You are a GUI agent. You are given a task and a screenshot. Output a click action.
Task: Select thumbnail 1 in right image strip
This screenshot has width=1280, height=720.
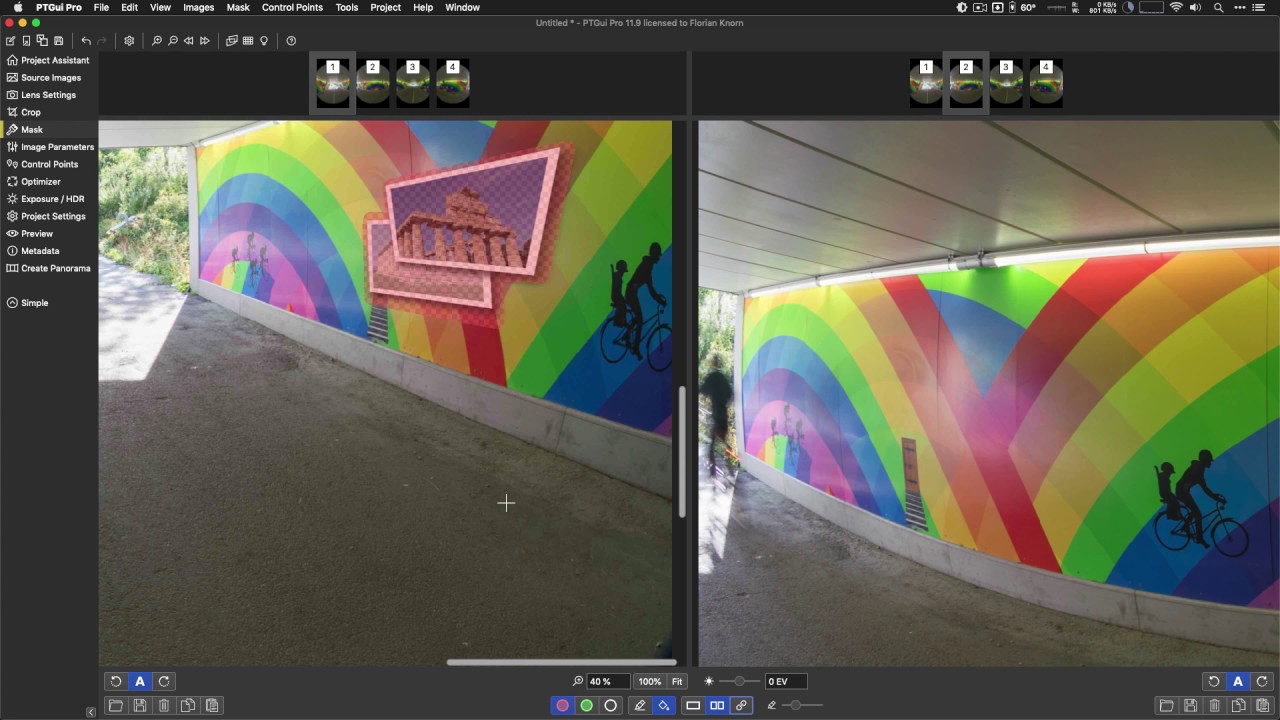click(926, 82)
